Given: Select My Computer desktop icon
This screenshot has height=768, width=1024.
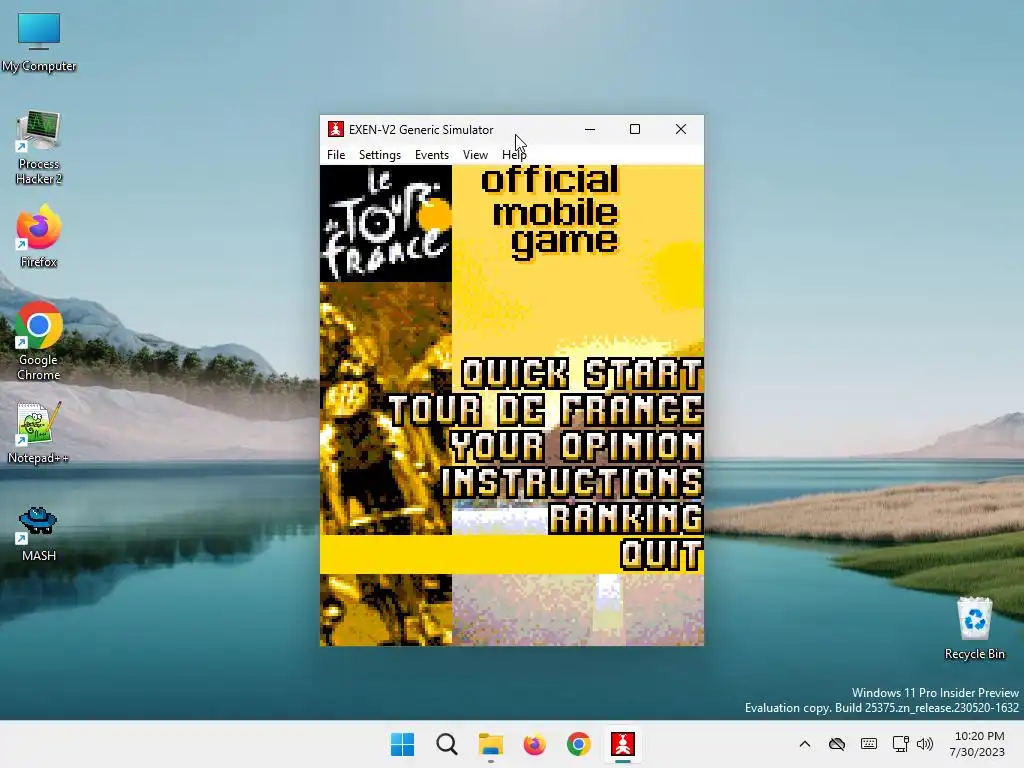Looking at the screenshot, I should pyautogui.click(x=39, y=42).
